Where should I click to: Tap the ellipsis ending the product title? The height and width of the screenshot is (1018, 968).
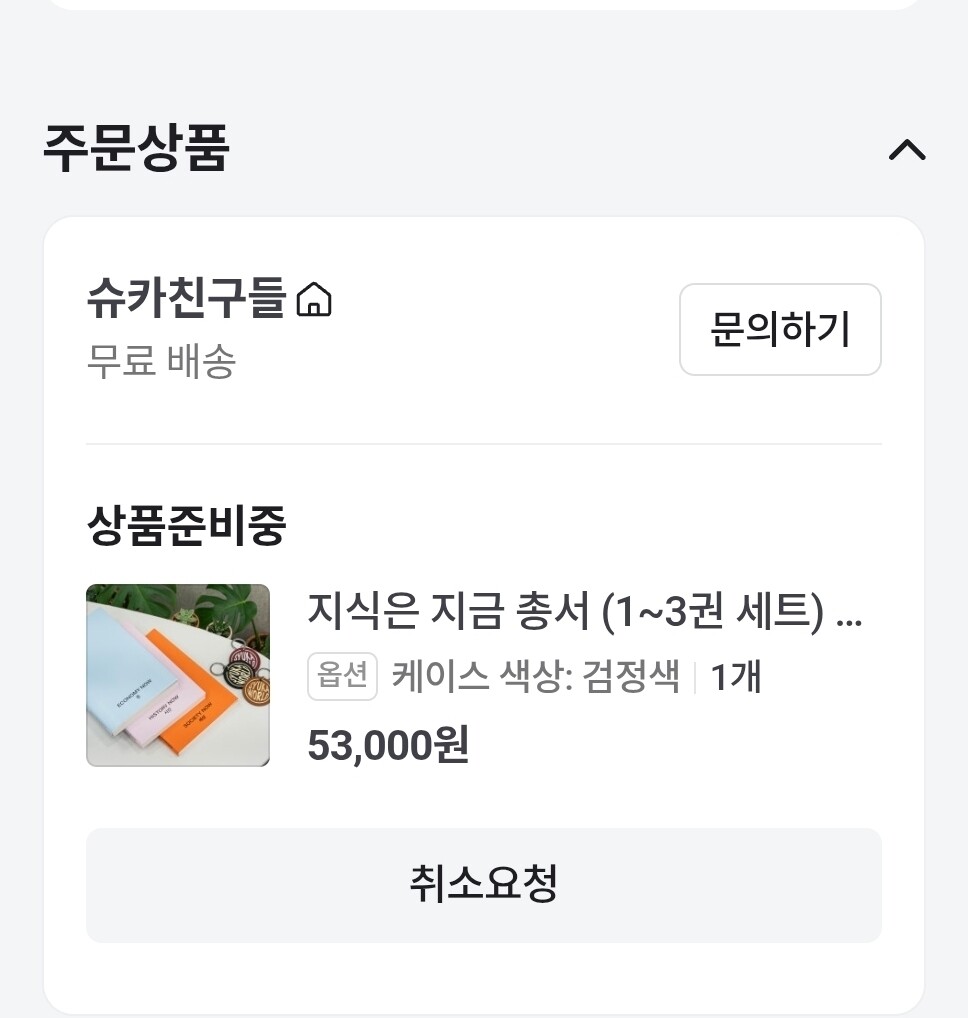tap(848, 611)
